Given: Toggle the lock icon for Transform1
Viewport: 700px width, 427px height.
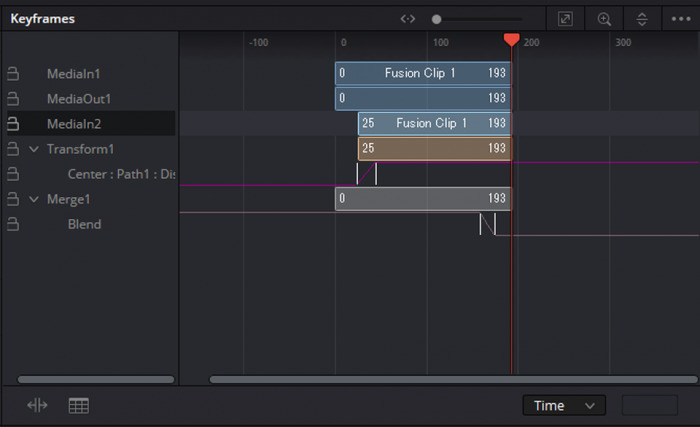Looking at the screenshot, I should tap(13, 148).
